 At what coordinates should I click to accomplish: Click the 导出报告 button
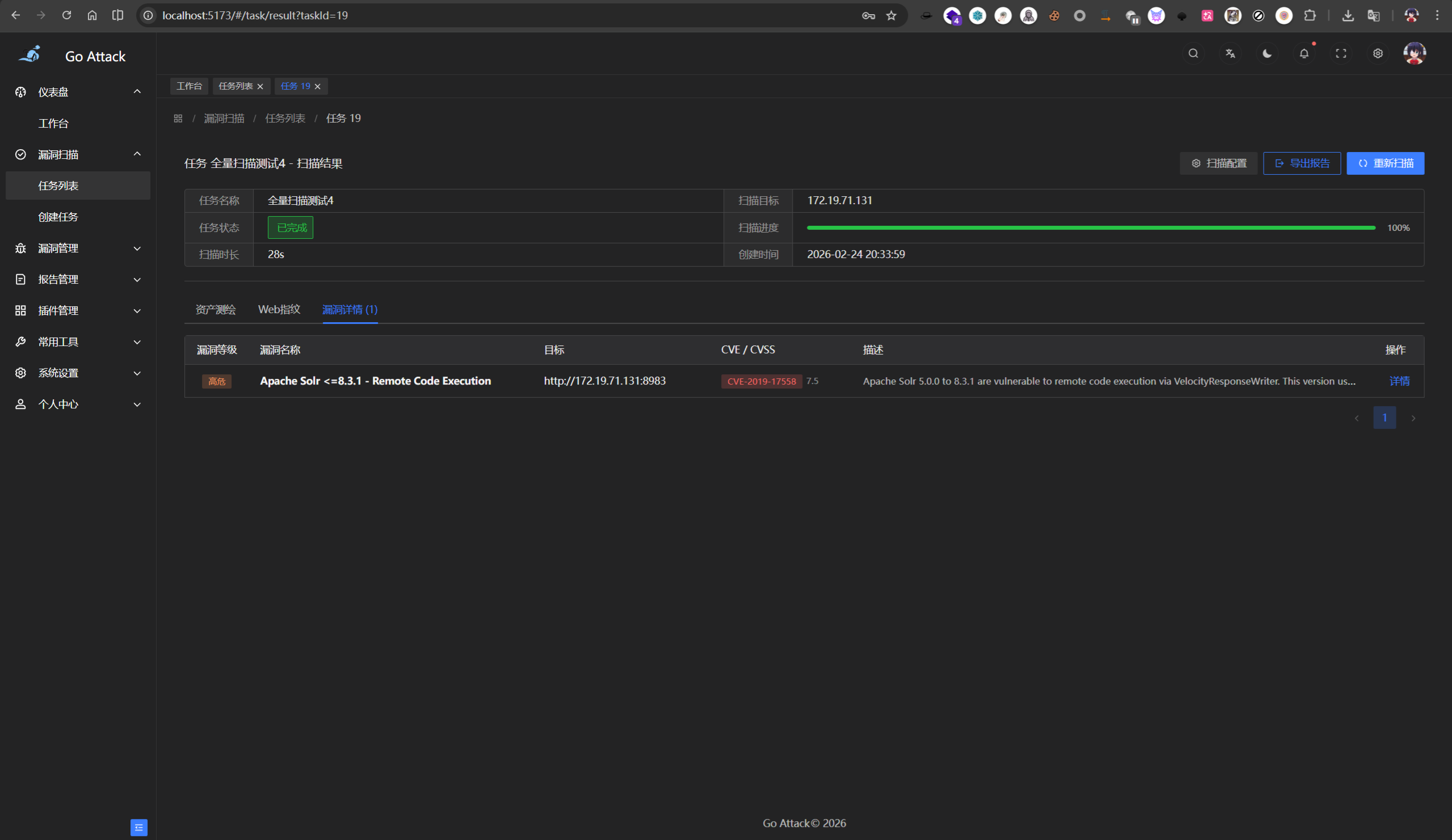(1302, 163)
